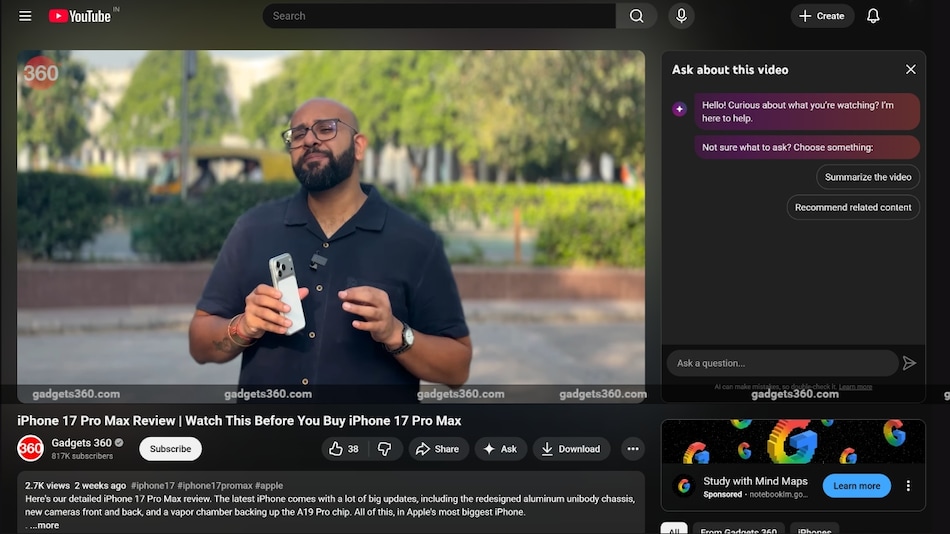This screenshot has width=950, height=534.
Task: Select the From Gadgets 360 filter chip
Action: 738,529
